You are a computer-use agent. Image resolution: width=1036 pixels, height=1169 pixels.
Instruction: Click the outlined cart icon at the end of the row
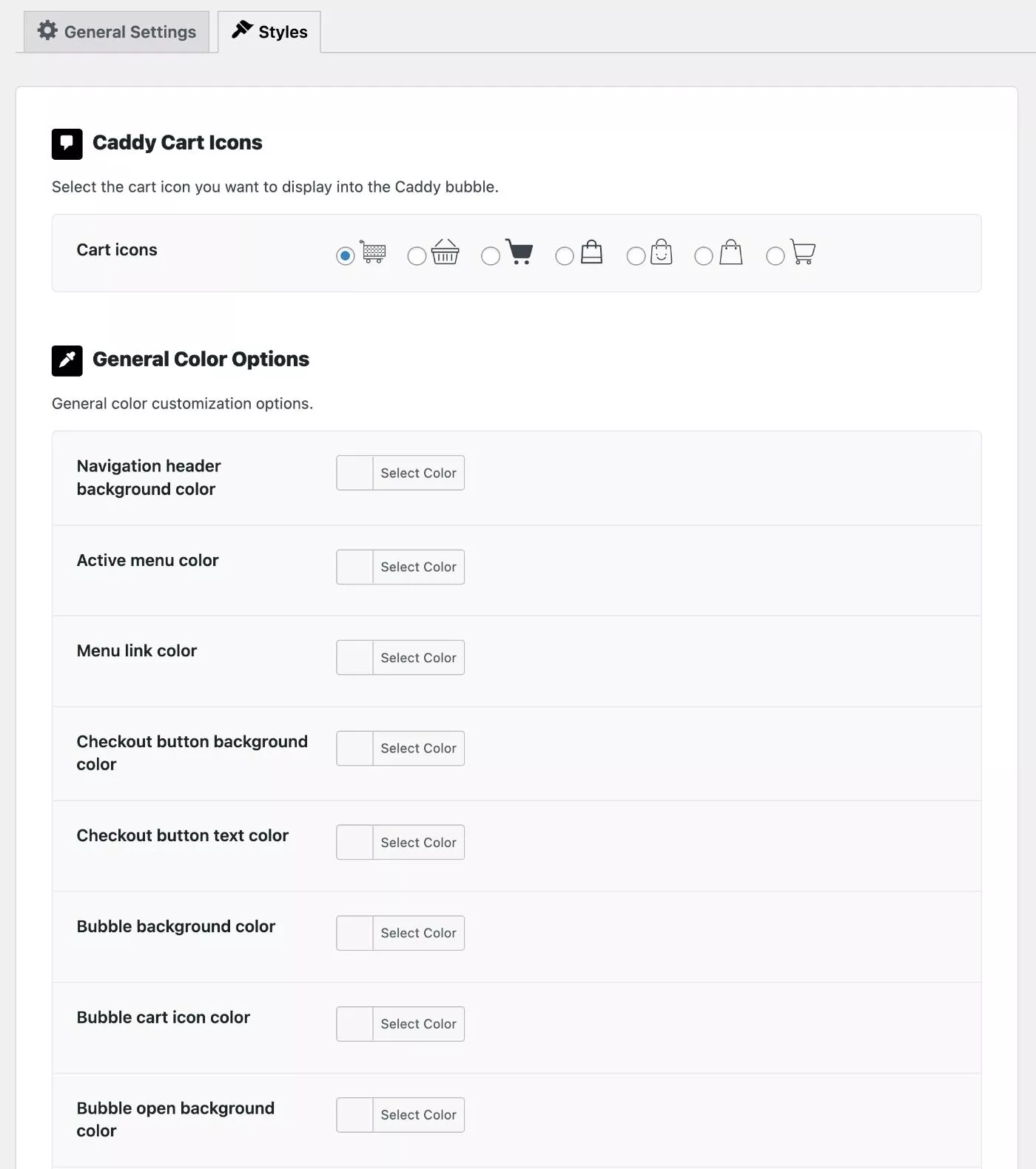click(803, 252)
